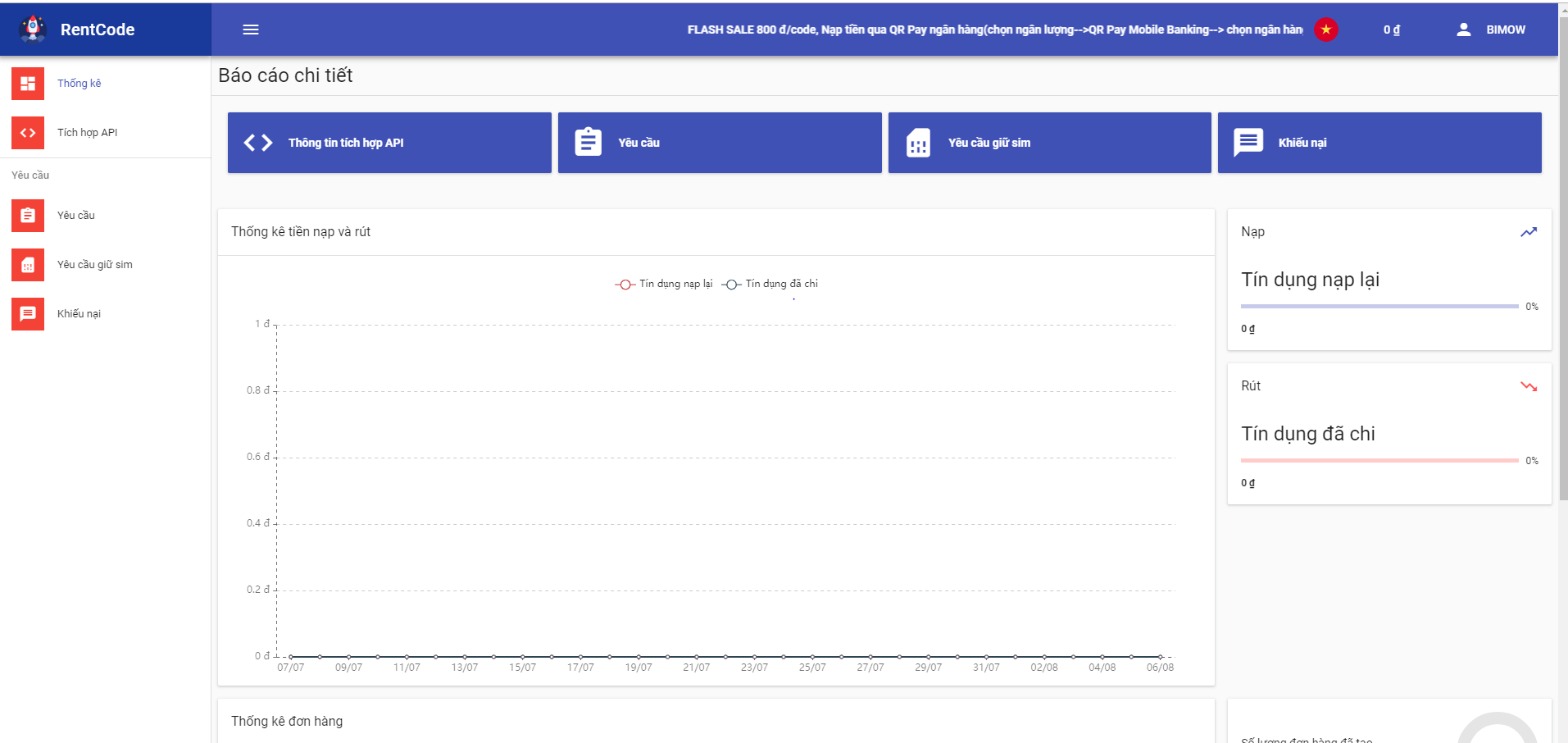Click the Yêu cầu sidebar section header

[x=30, y=175]
